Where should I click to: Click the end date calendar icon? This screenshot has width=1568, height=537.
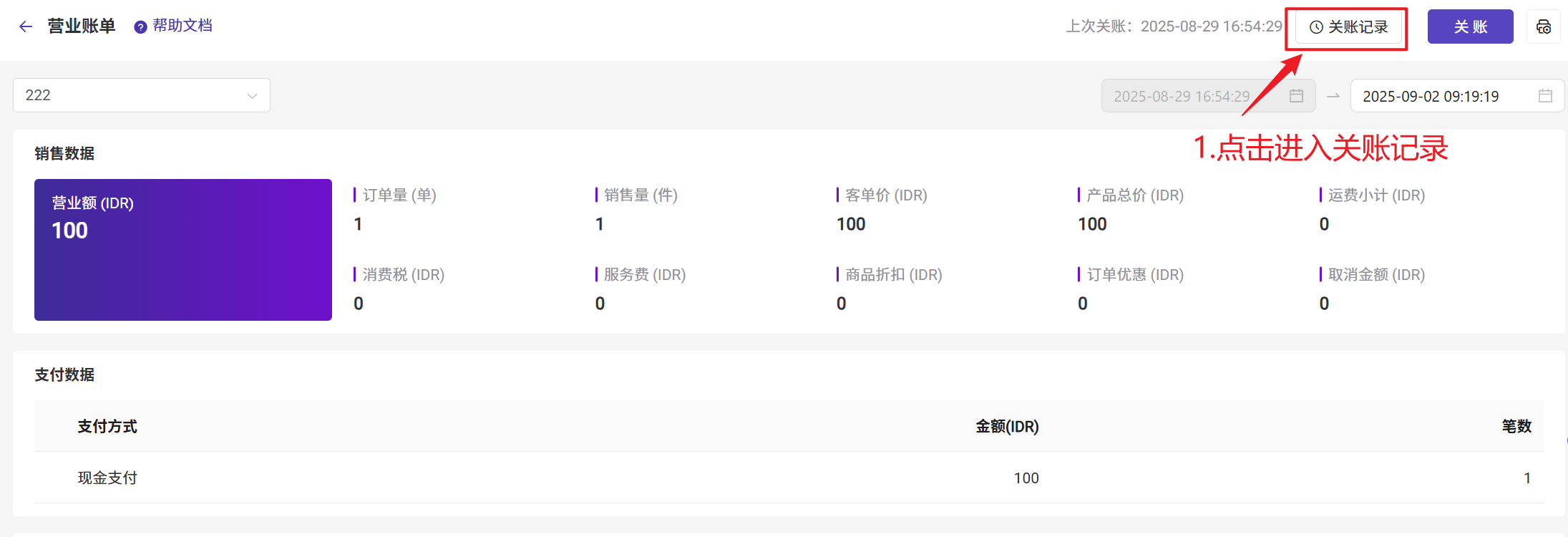1545,96
